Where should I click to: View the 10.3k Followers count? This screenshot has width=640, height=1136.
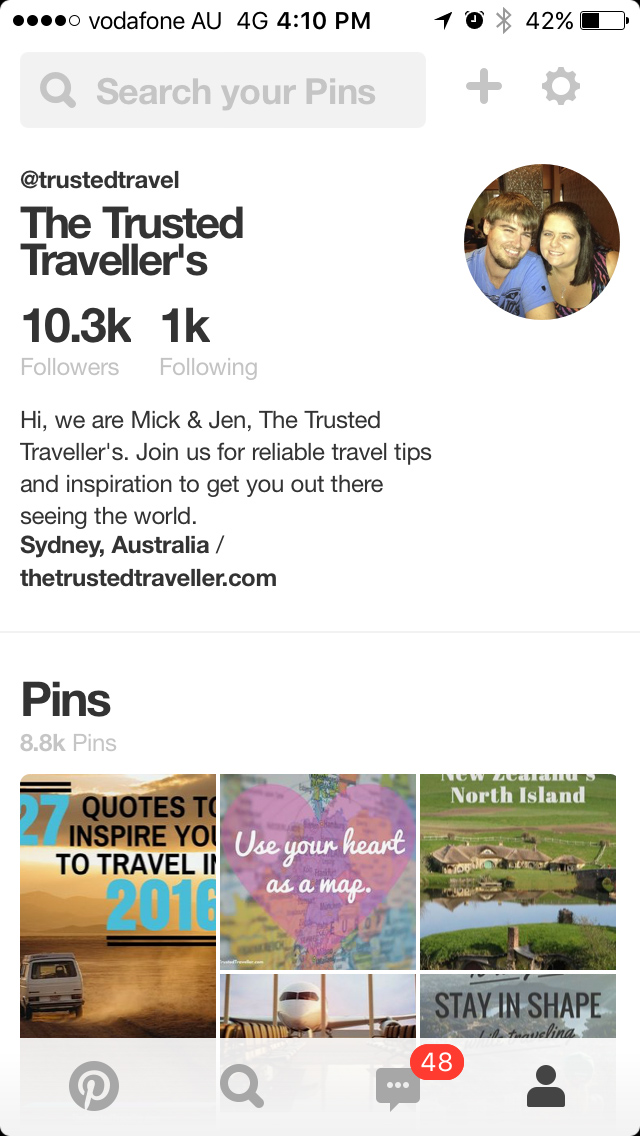point(69,340)
